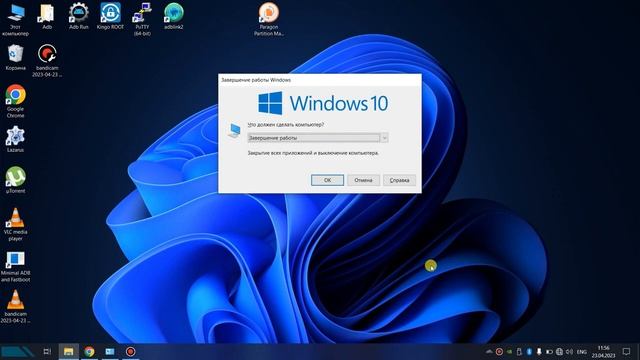
Task: Open the volume speaker tray icon
Action: click(x=569, y=351)
